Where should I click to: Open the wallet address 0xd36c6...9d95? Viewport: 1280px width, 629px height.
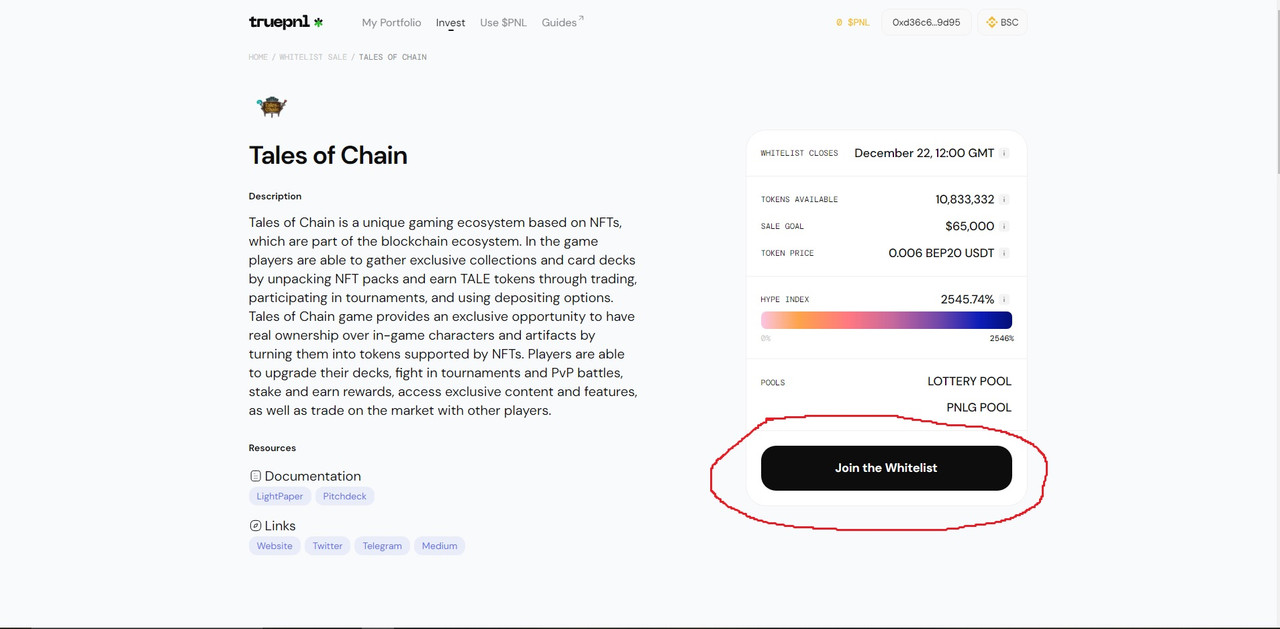click(926, 22)
